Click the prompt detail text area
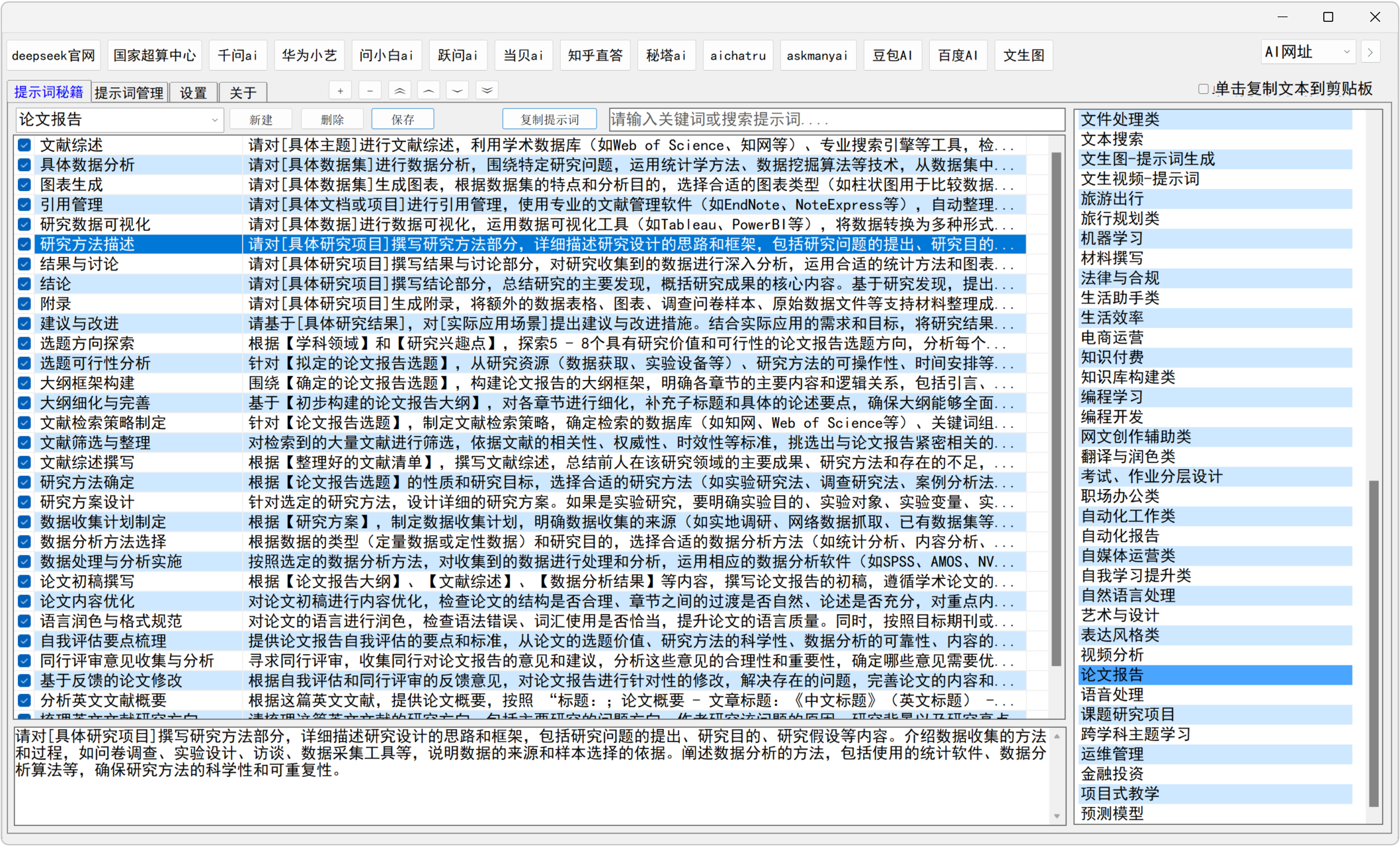 pyautogui.click(x=531, y=775)
